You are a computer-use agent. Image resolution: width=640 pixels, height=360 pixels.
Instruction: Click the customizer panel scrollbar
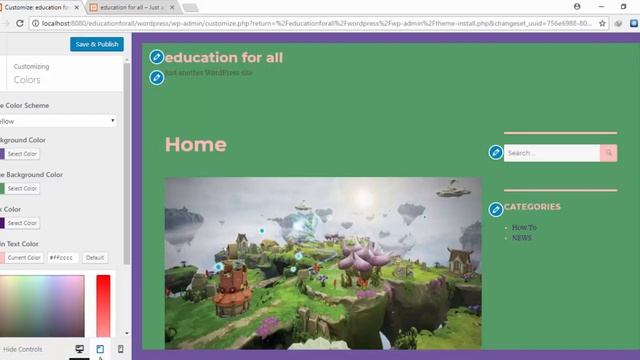[127, 163]
